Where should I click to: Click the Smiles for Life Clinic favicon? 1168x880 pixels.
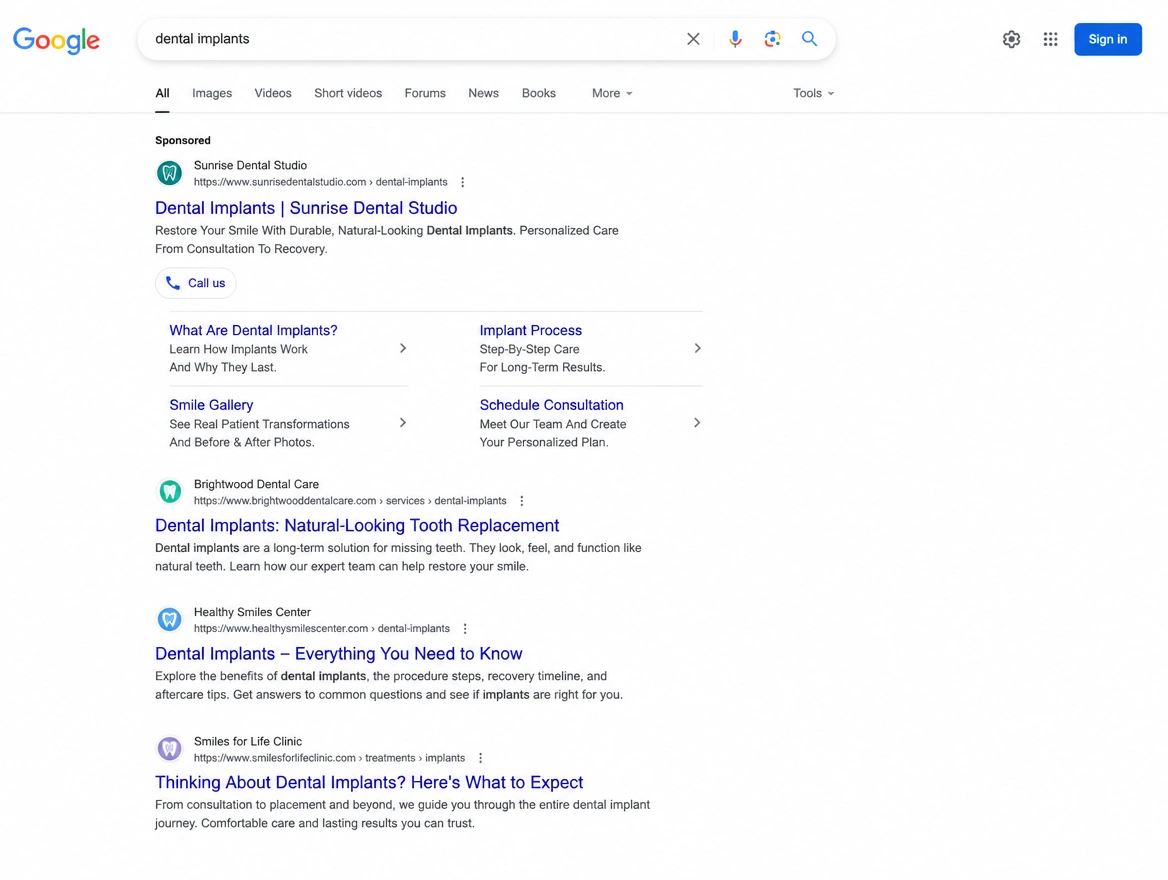[169, 749]
